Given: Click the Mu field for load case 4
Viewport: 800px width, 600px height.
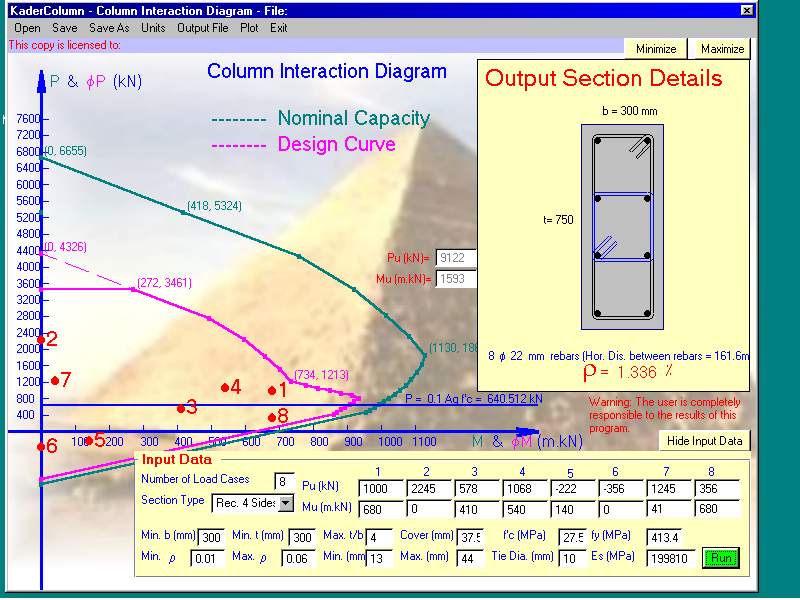Looking at the screenshot, I should click(521, 508).
